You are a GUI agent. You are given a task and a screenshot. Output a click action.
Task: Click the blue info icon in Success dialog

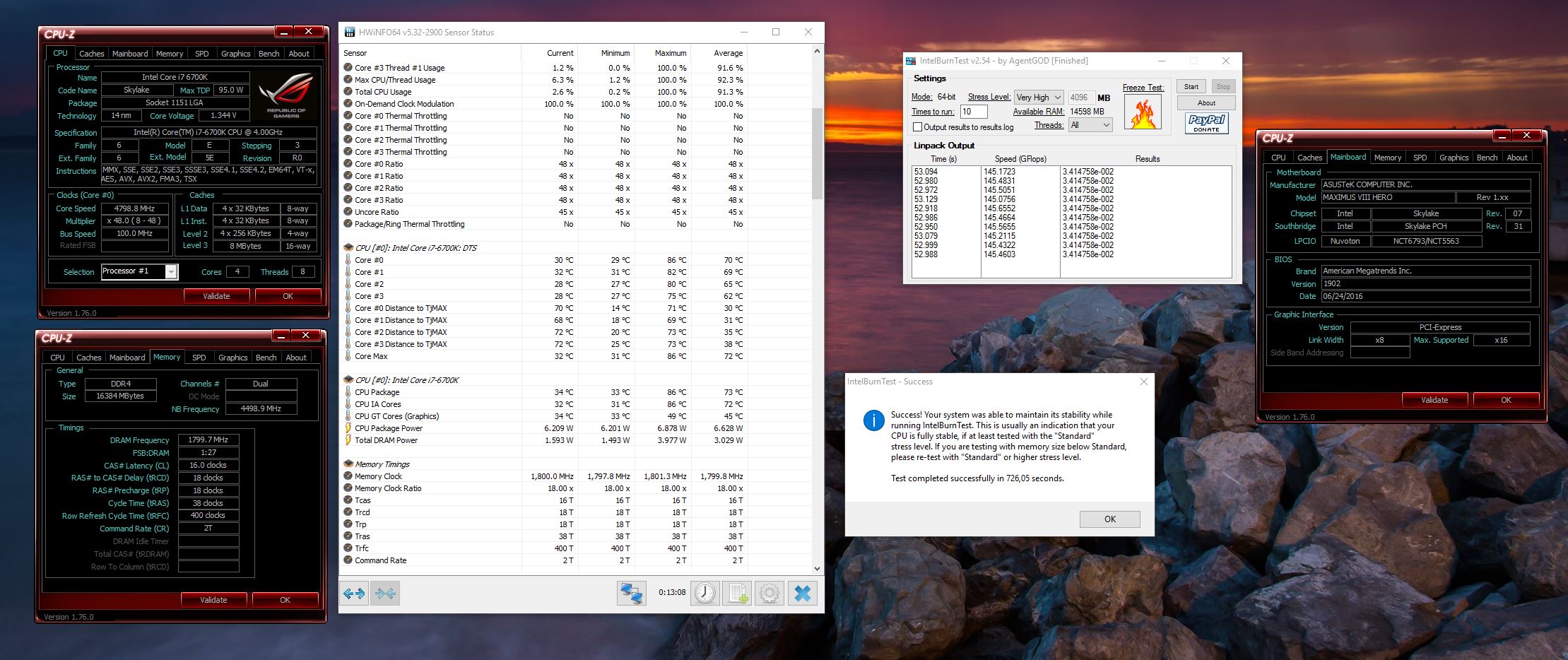point(873,421)
